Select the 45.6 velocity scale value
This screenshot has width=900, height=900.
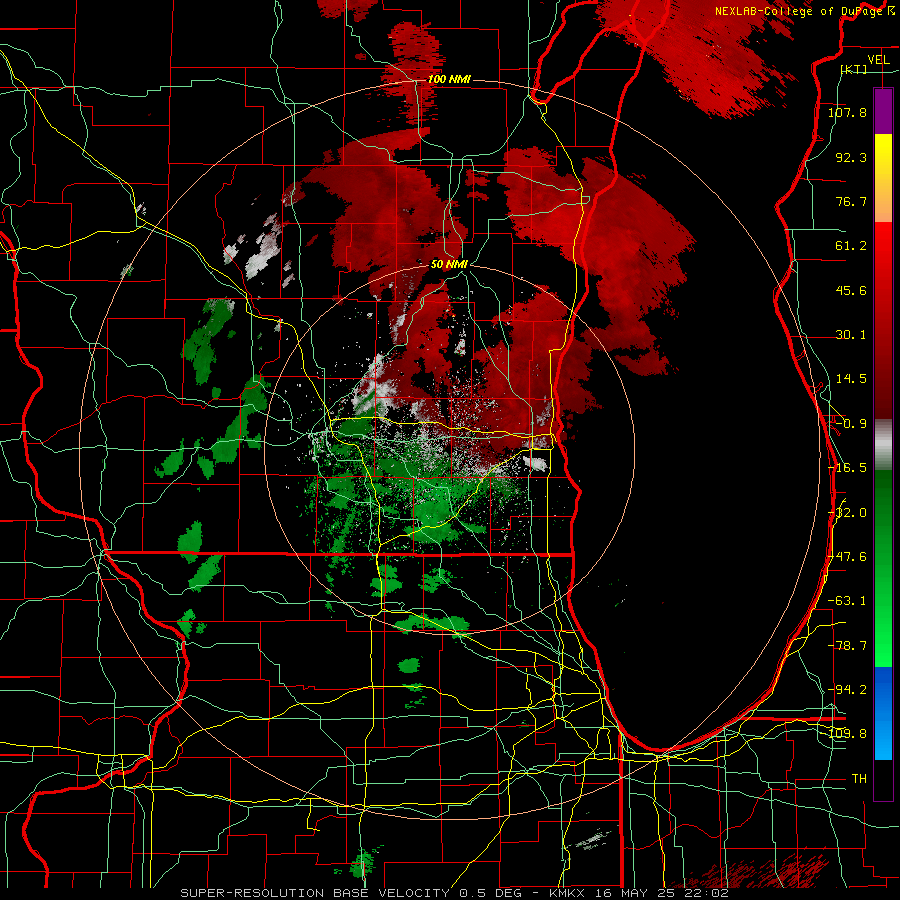point(851,290)
